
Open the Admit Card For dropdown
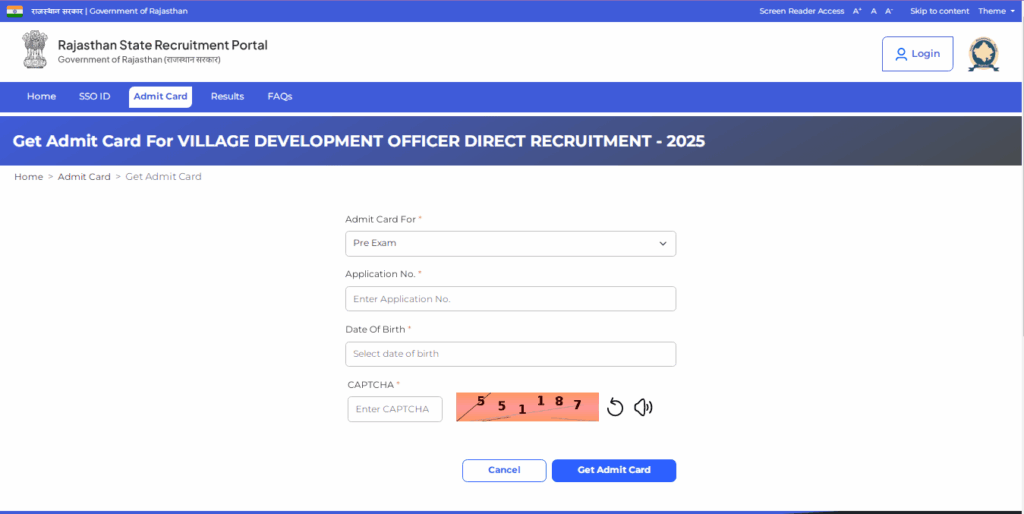click(x=511, y=244)
